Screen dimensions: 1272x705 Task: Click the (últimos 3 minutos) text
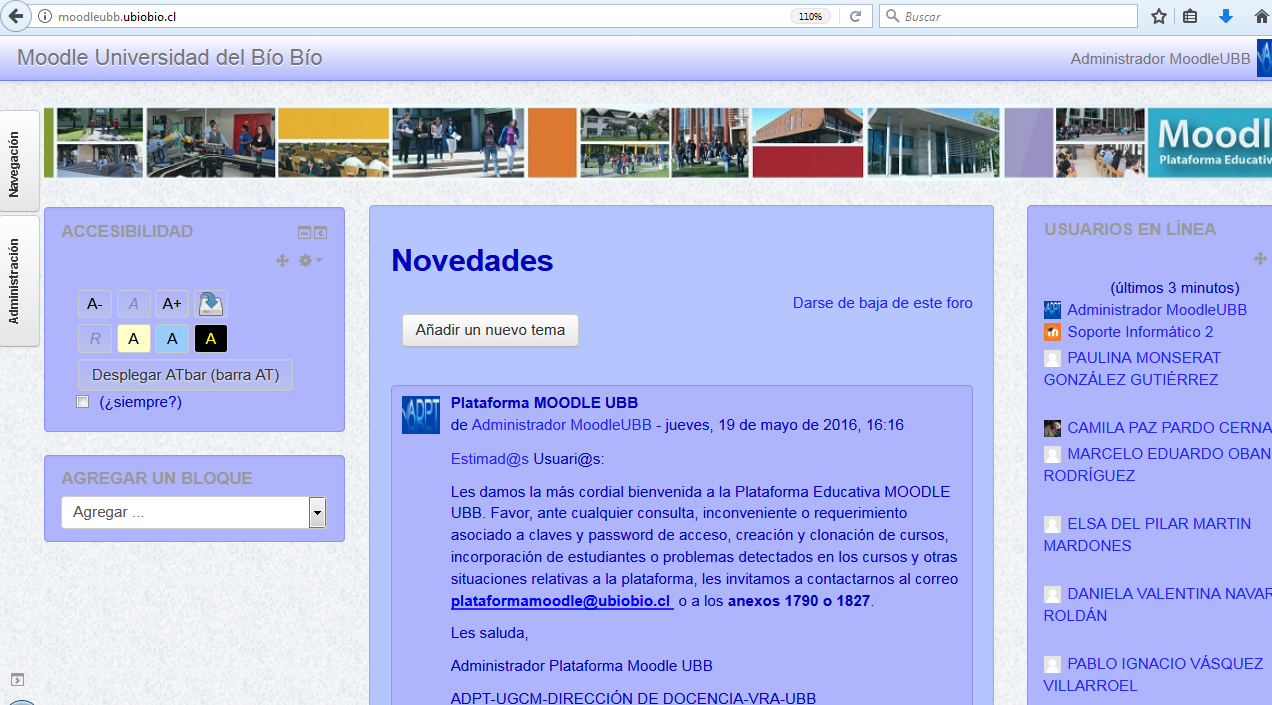tap(1175, 288)
